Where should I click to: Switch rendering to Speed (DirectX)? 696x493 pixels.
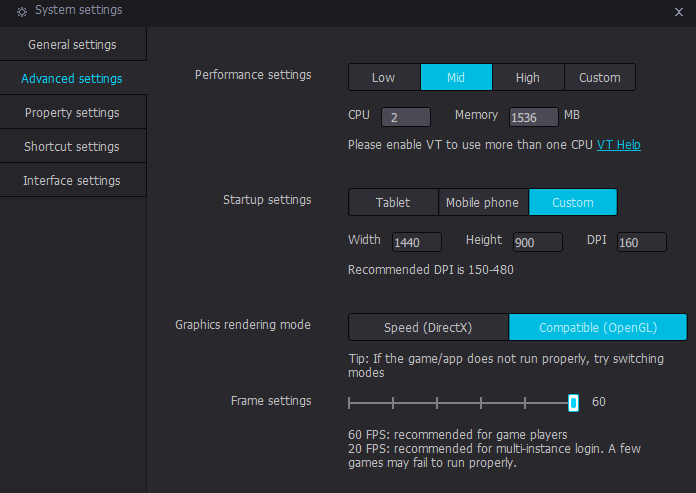coord(428,328)
